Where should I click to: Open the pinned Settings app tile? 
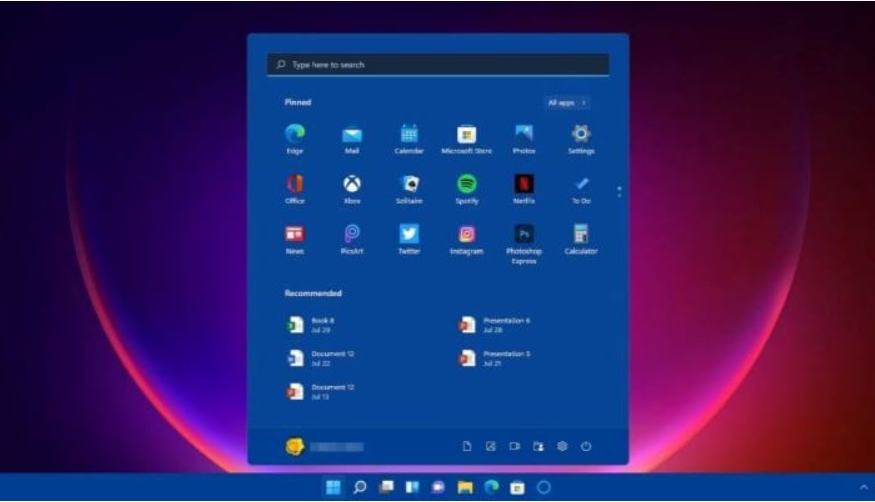click(x=581, y=139)
